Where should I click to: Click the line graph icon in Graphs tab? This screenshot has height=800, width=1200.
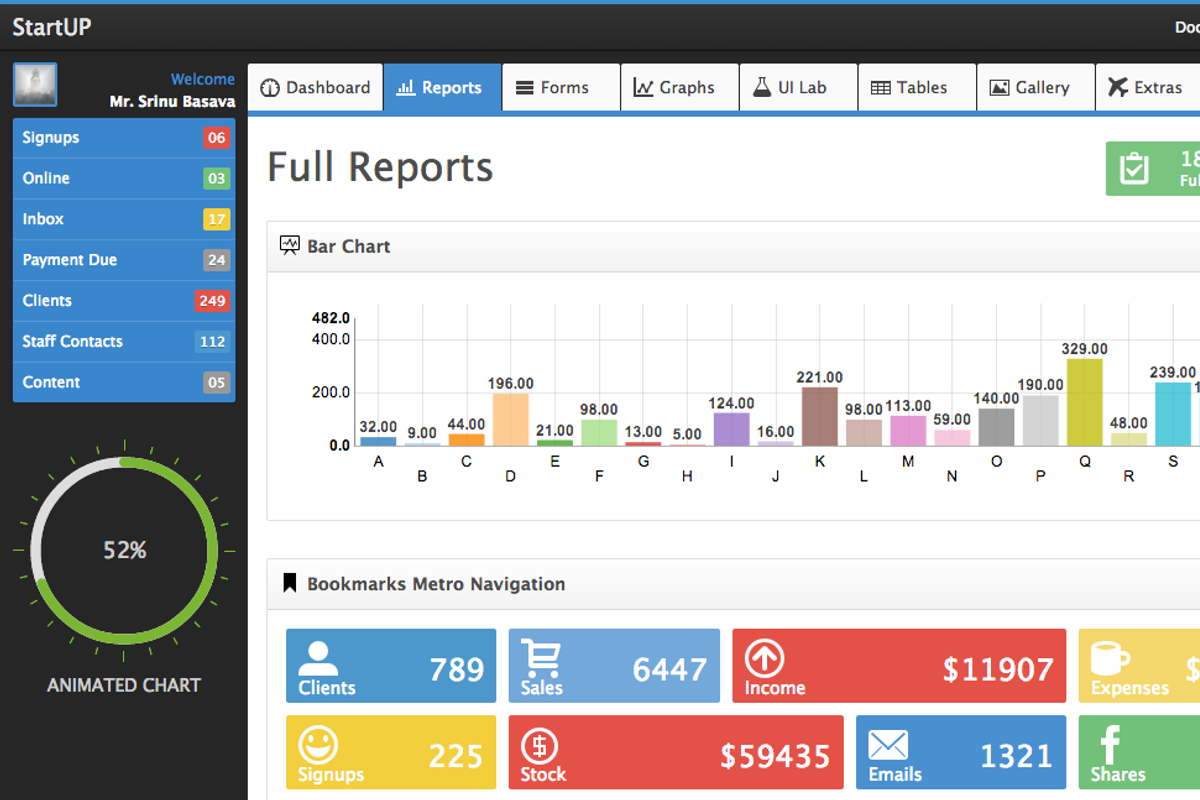(x=643, y=88)
